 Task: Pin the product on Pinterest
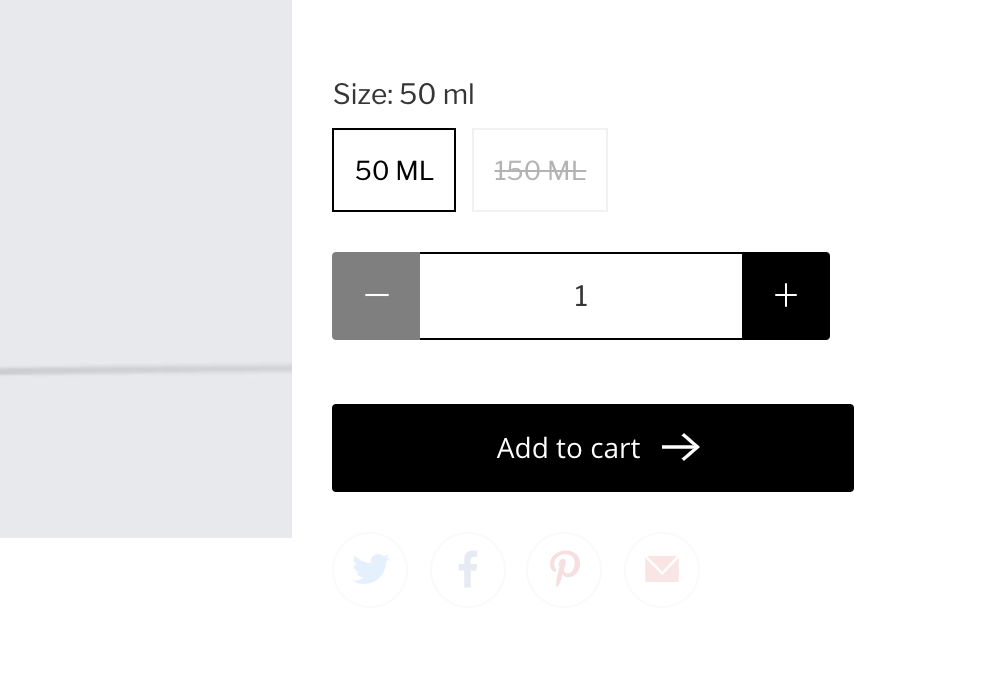564,570
